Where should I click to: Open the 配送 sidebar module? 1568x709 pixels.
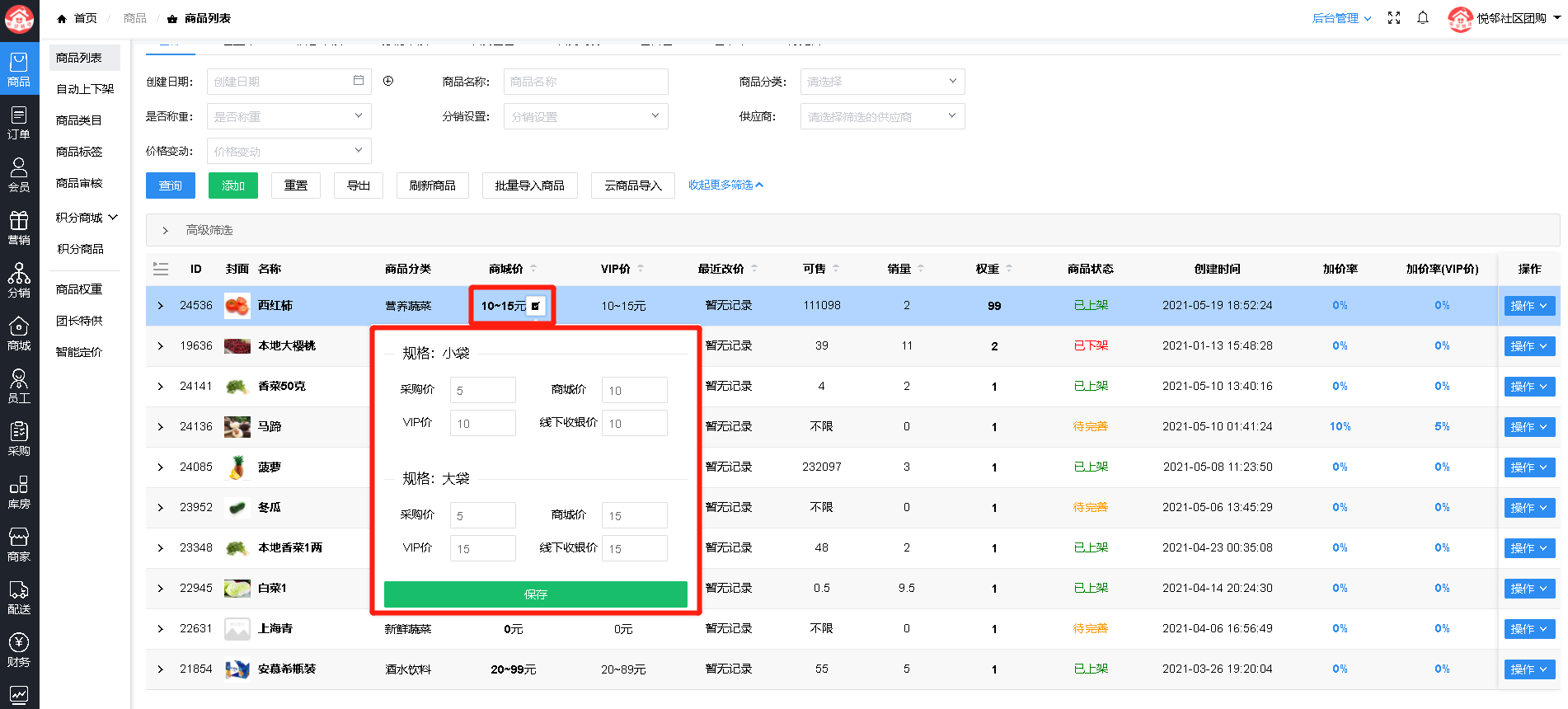19,597
